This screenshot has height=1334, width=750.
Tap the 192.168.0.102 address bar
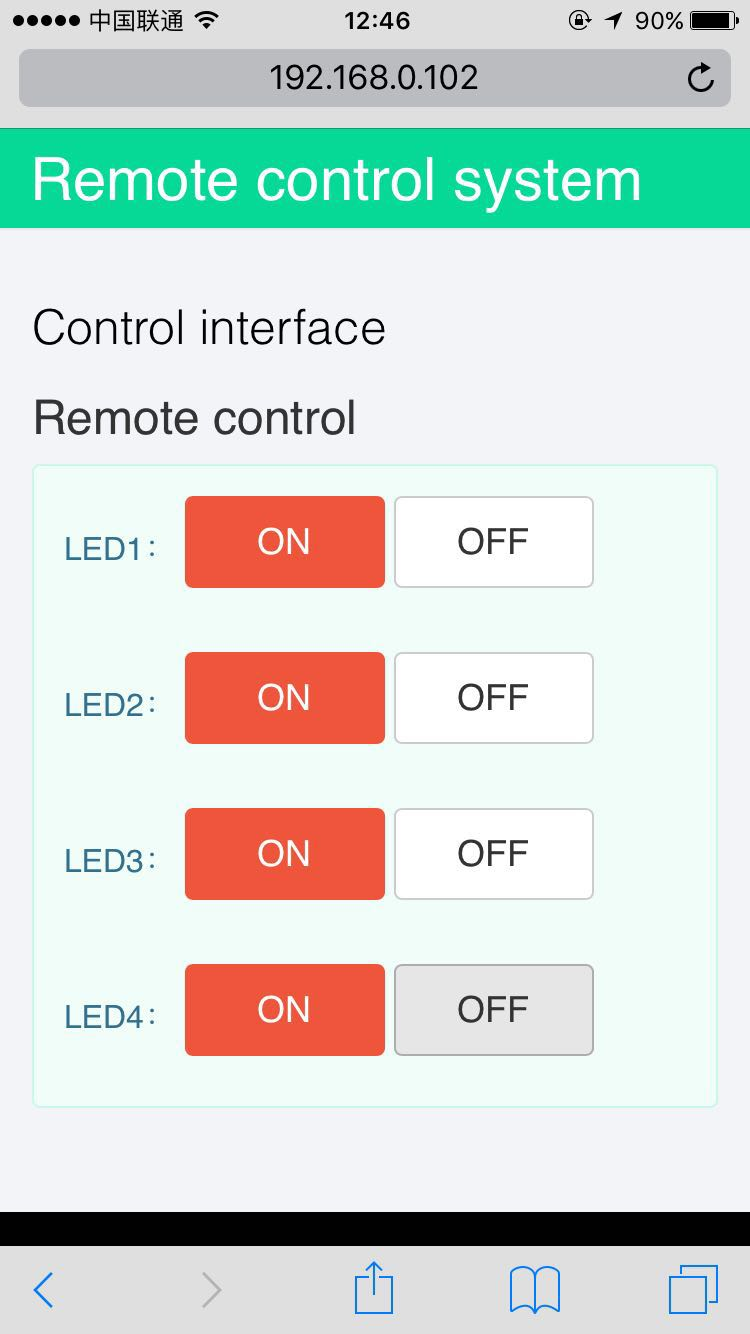point(374,78)
